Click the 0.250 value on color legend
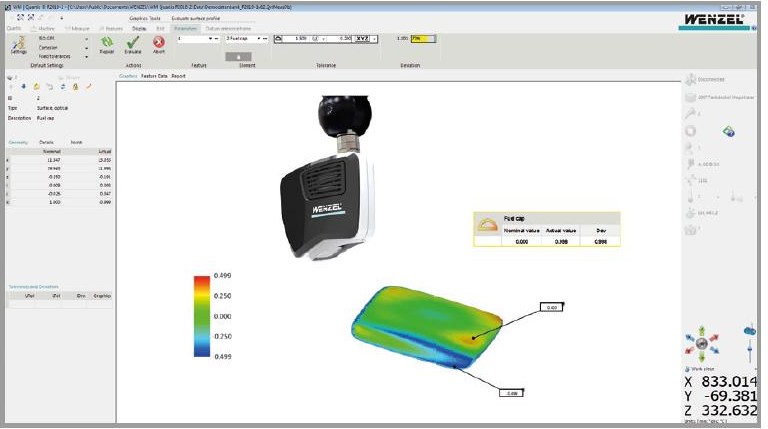768x429 pixels. [x=222, y=296]
